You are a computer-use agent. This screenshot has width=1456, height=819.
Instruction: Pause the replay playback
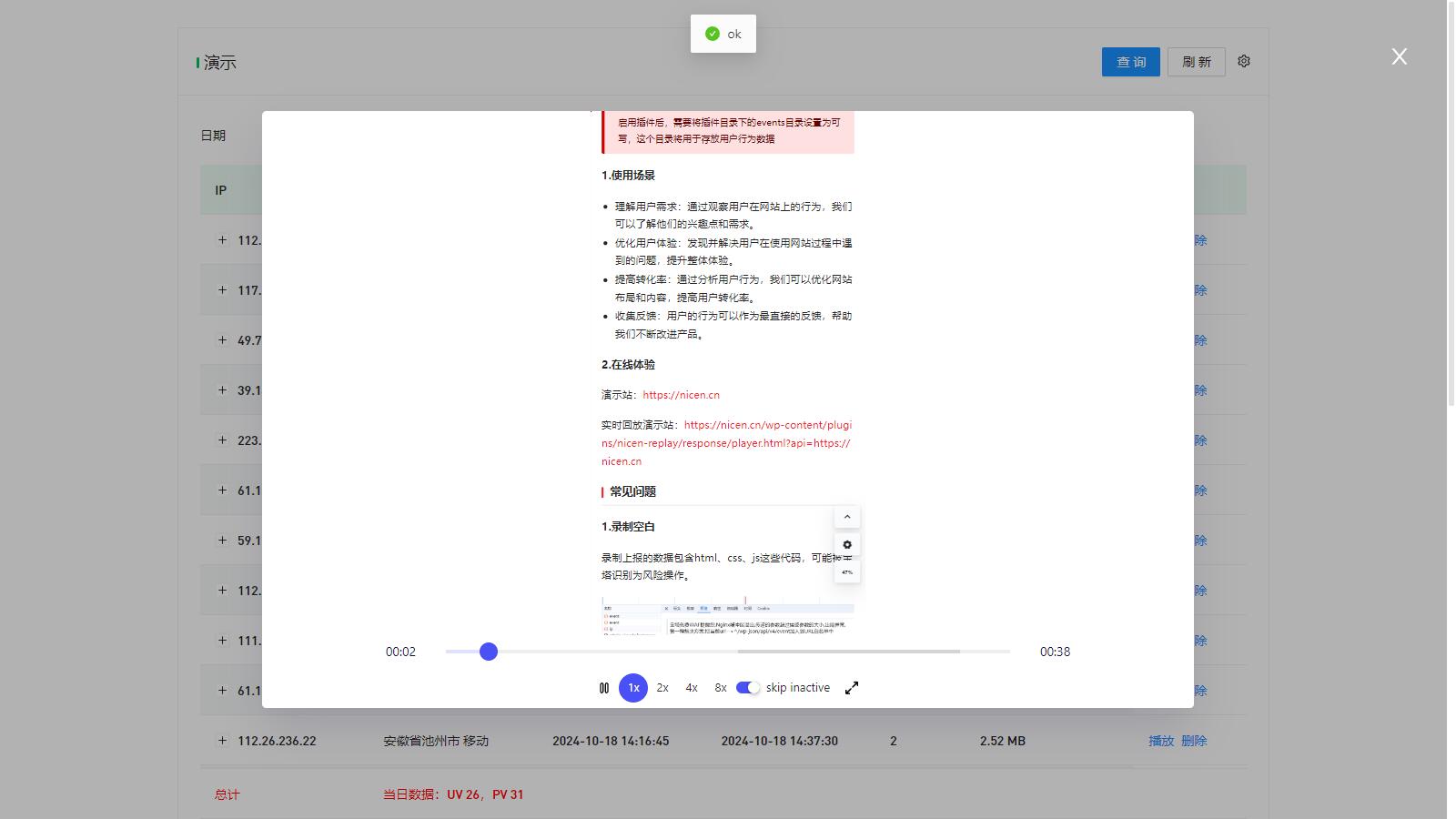[604, 688]
